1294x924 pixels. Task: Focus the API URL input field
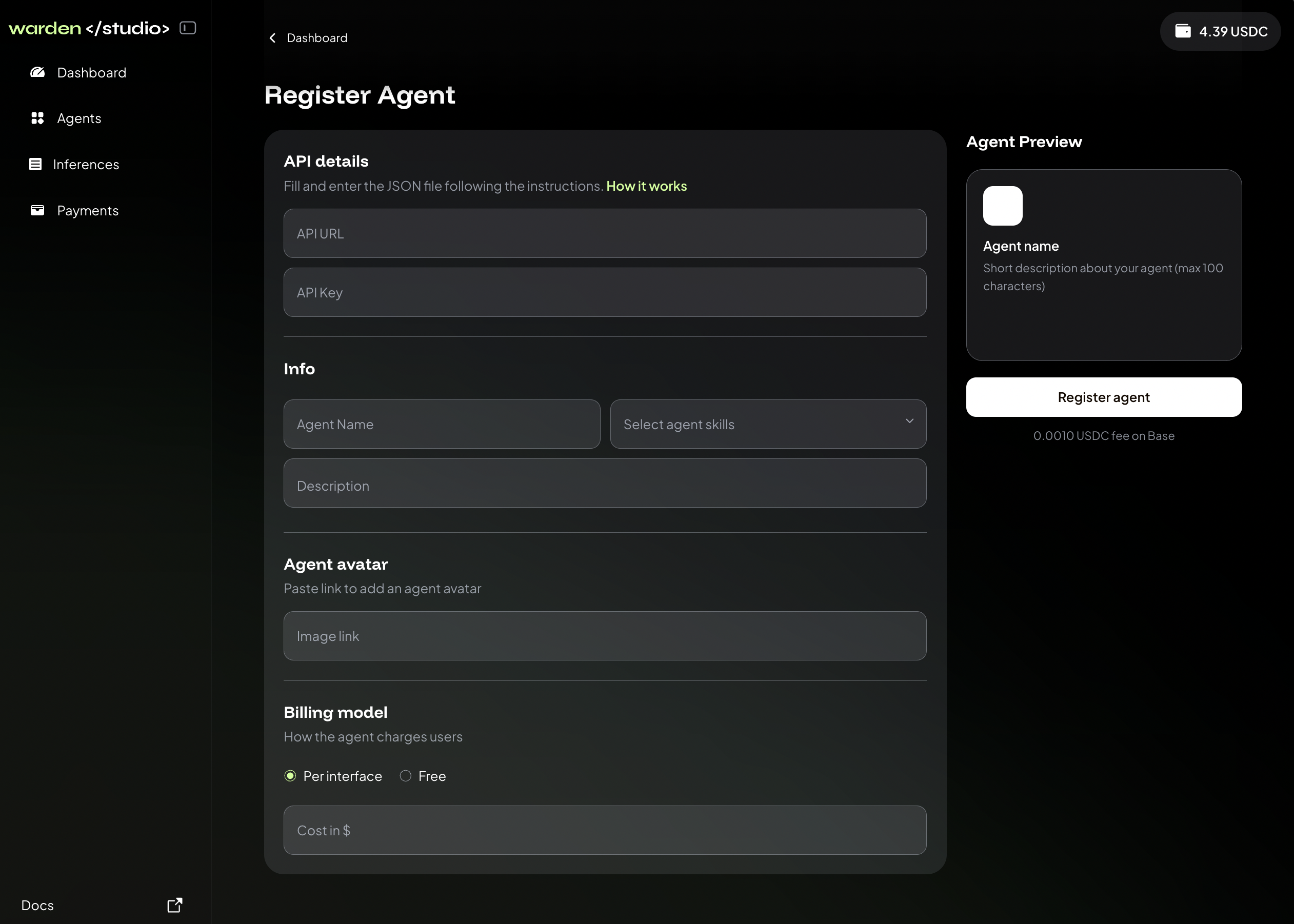(604, 233)
